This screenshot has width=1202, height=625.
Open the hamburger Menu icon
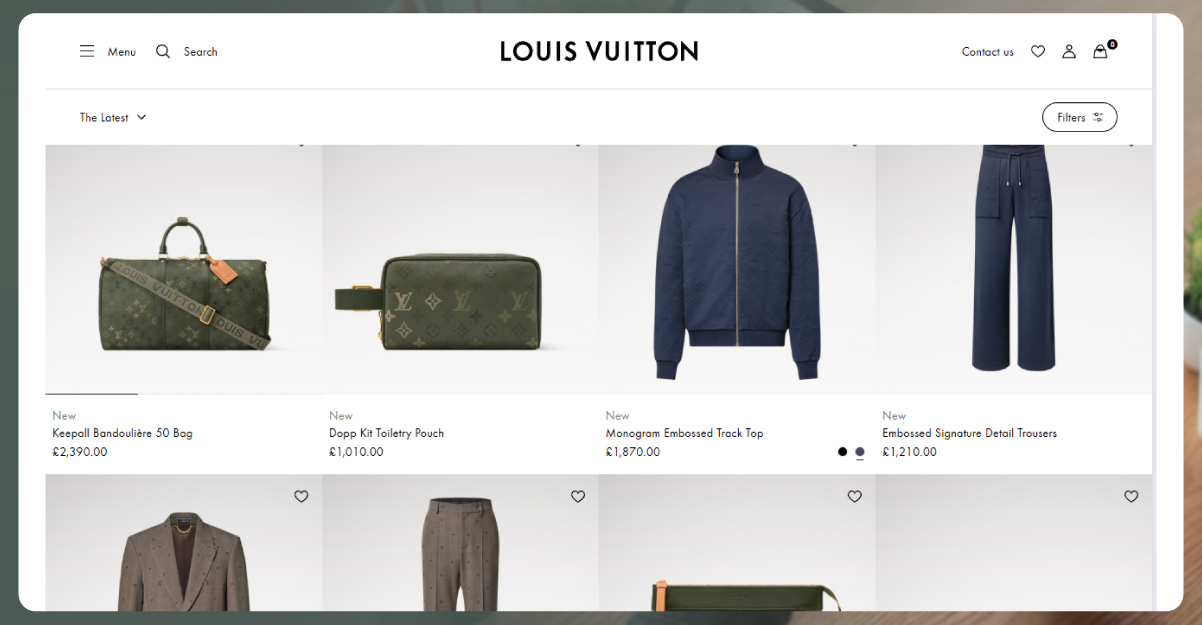87,51
